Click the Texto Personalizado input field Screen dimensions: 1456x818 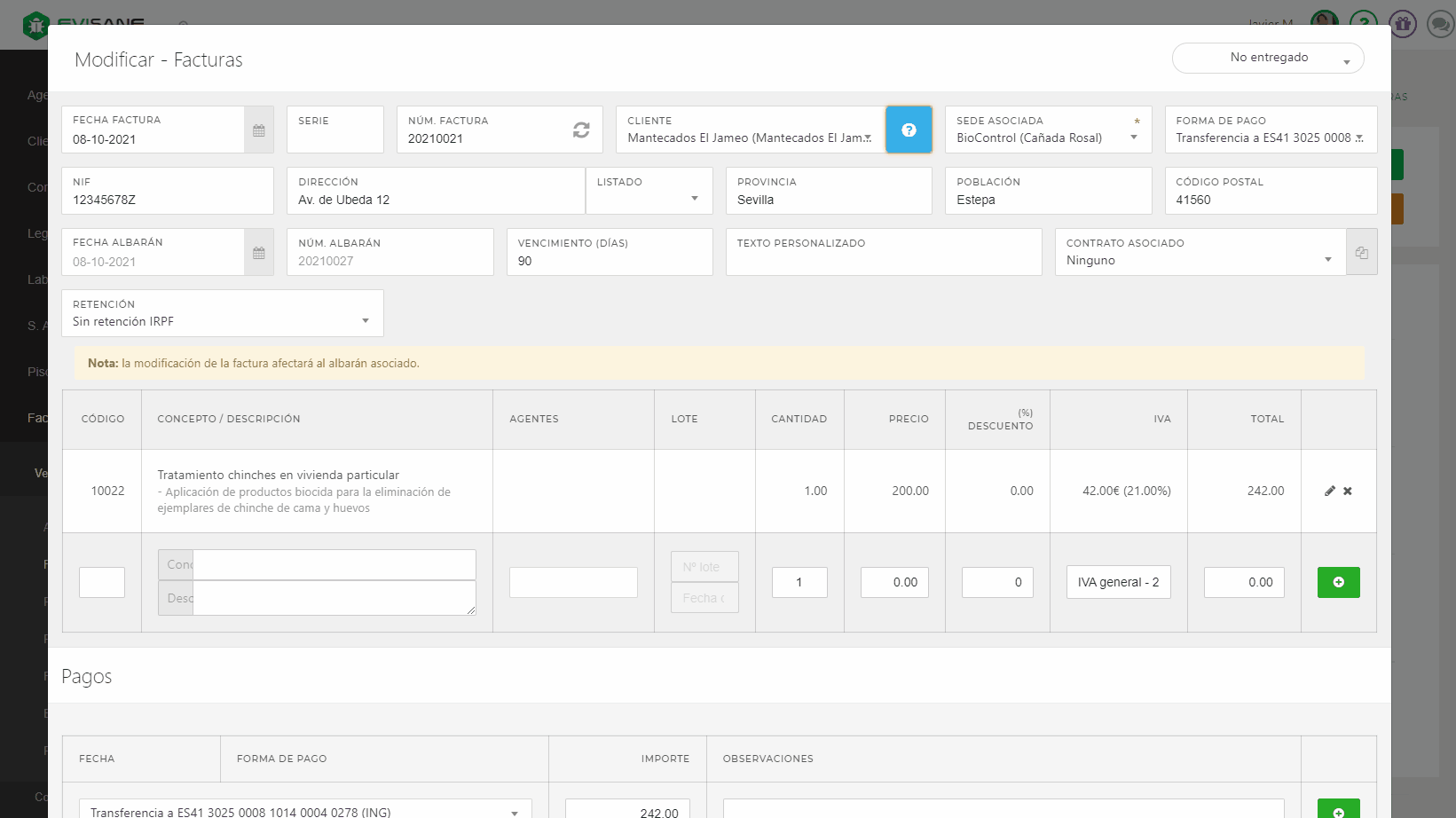click(883, 261)
